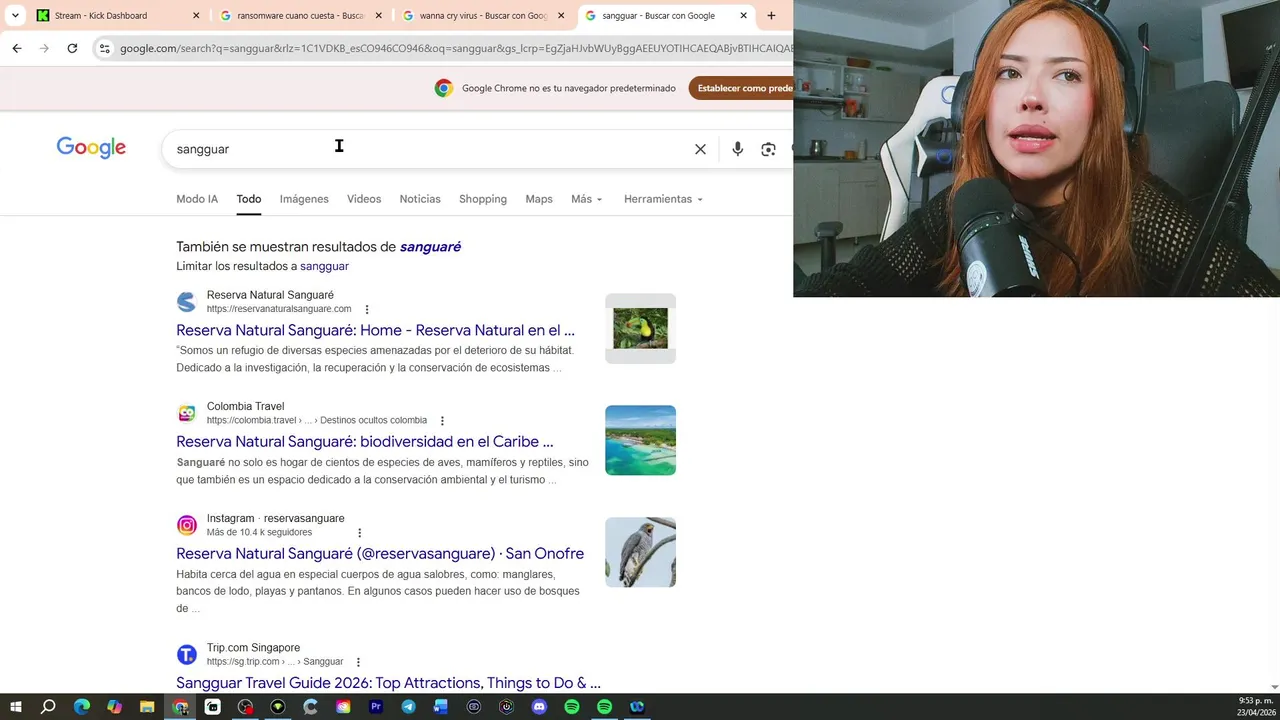The image size is (1280, 720).
Task: Open Adobe Premiere Pro from the taskbar
Action: click(x=376, y=707)
